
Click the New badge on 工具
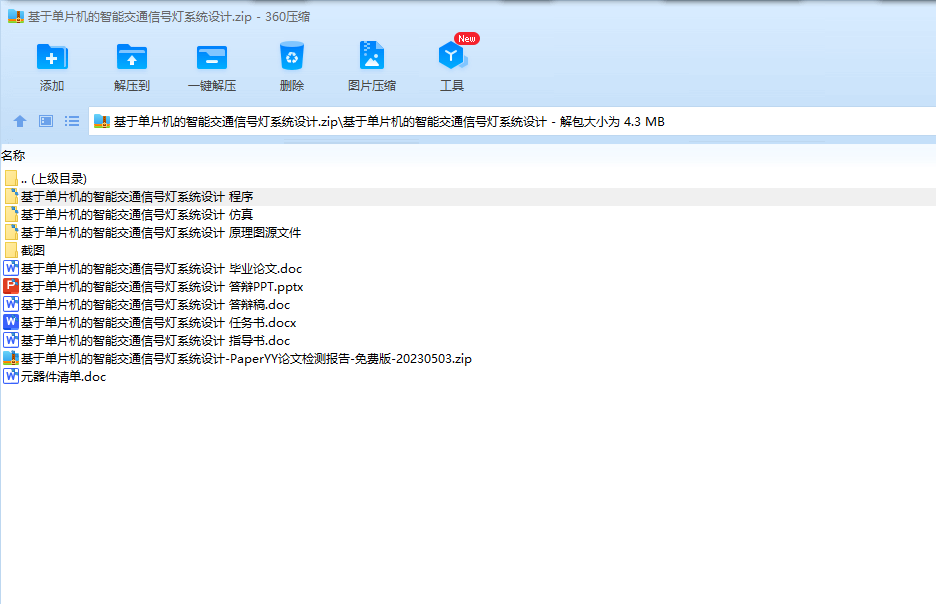(467, 39)
